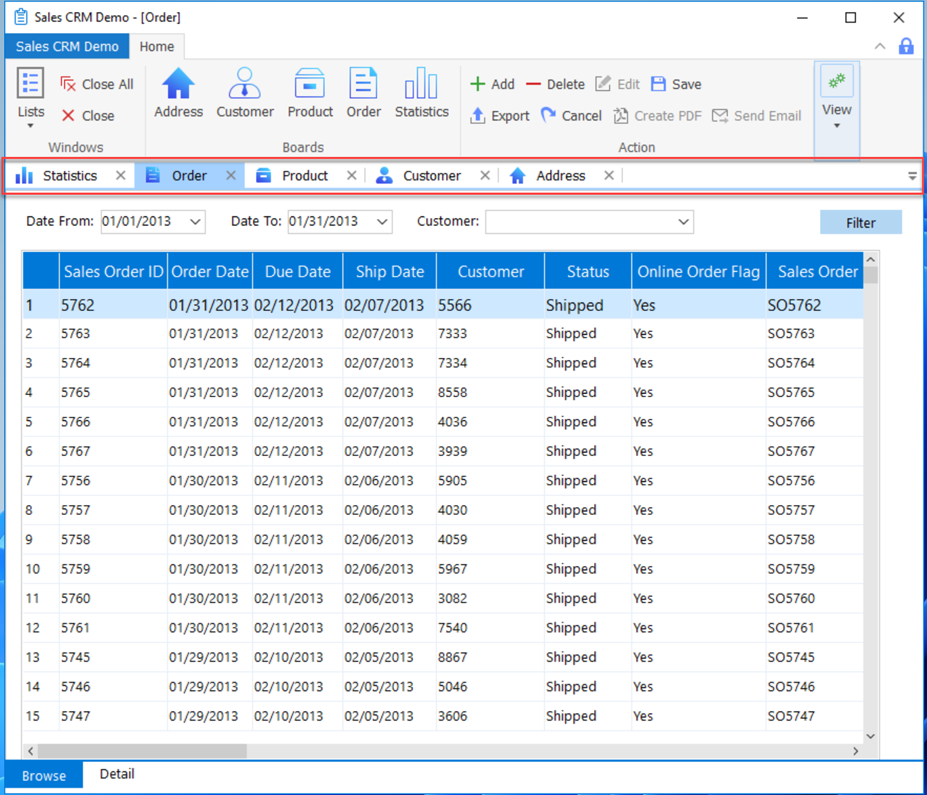
Task: Click the Lists icon
Action: [x=30, y=90]
